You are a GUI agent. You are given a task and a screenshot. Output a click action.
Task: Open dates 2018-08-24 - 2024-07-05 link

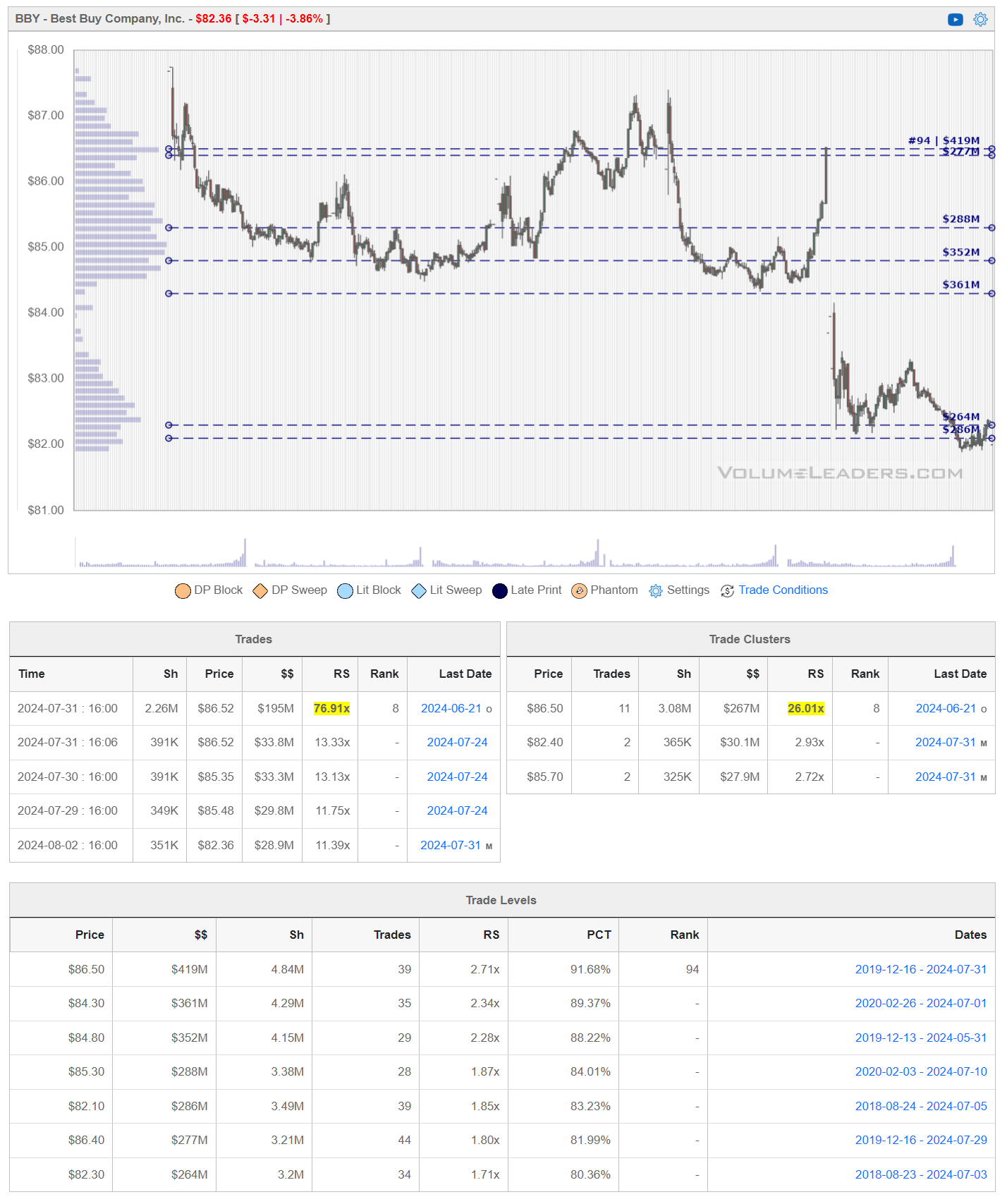point(921,1106)
